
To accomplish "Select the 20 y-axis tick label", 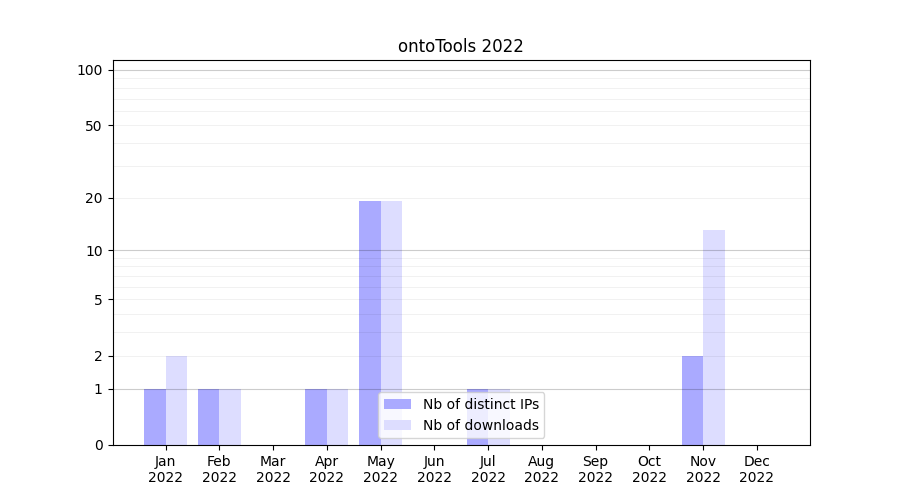I will pos(94,198).
